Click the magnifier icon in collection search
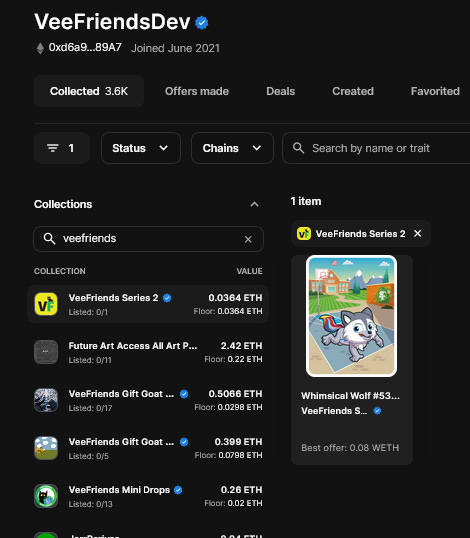The width and height of the screenshot is (470, 538). (x=49, y=238)
